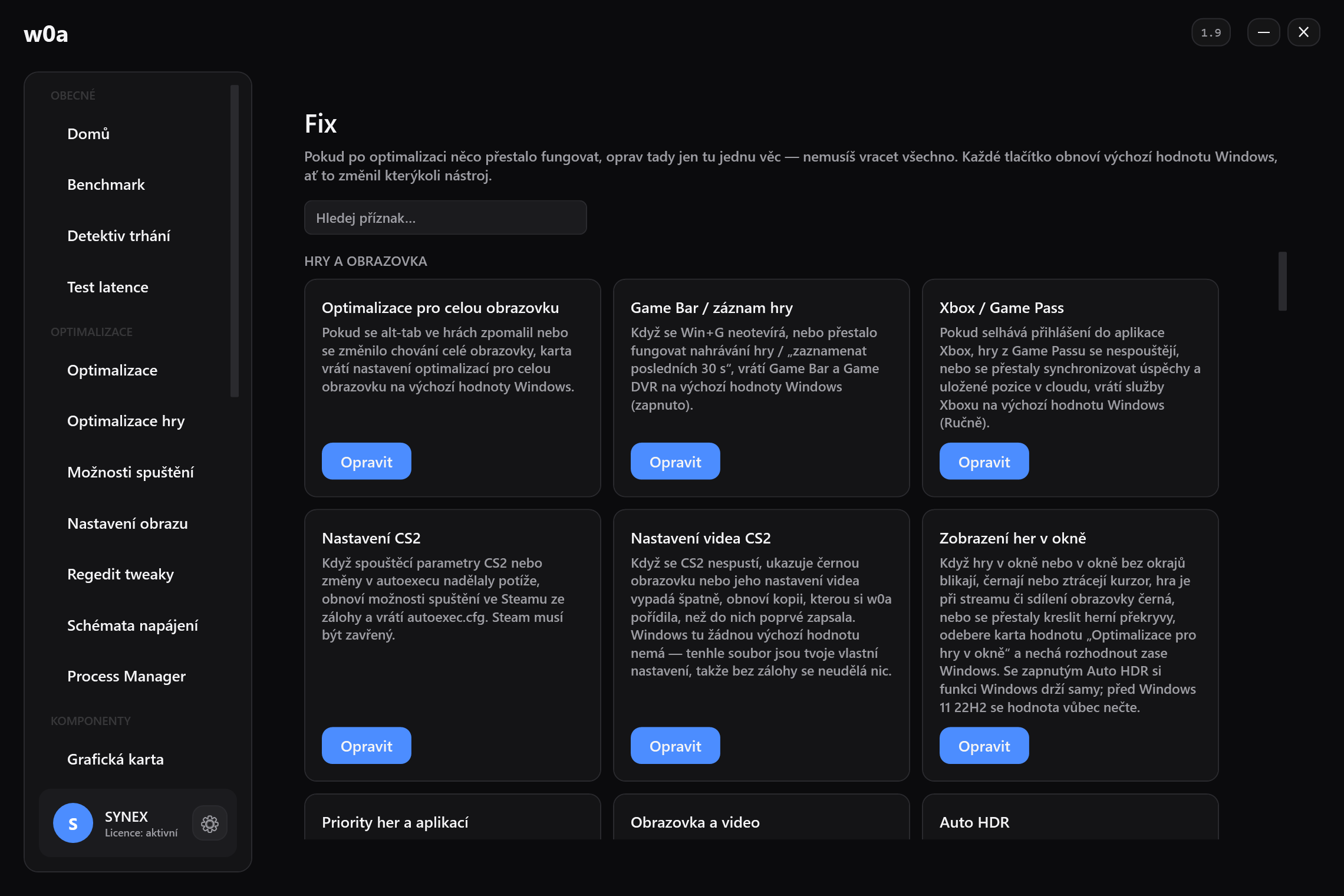
Task: Click the SYNEX avatar circle
Action: [x=73, y=823]
